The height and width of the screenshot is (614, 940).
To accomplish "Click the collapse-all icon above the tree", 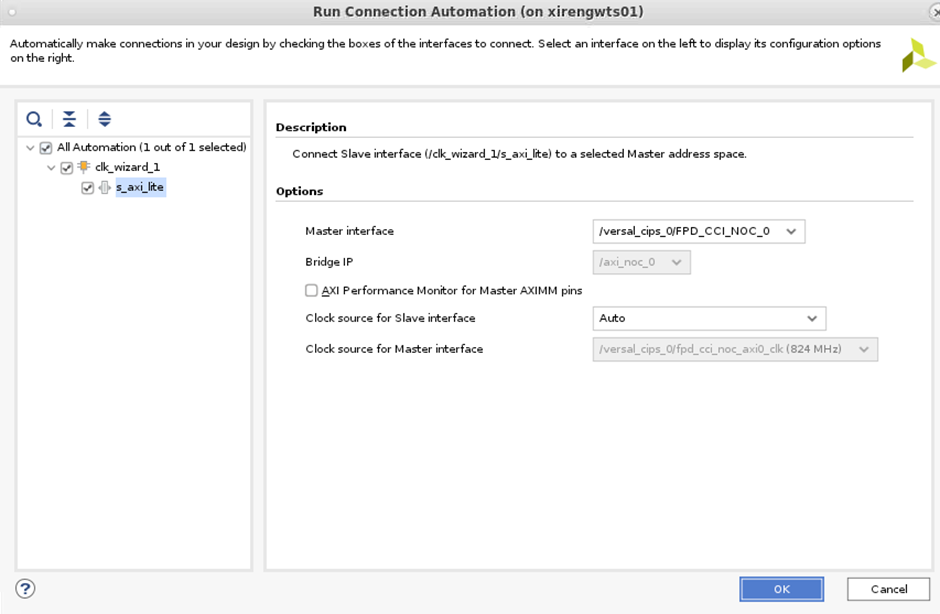I will [69, 119].
